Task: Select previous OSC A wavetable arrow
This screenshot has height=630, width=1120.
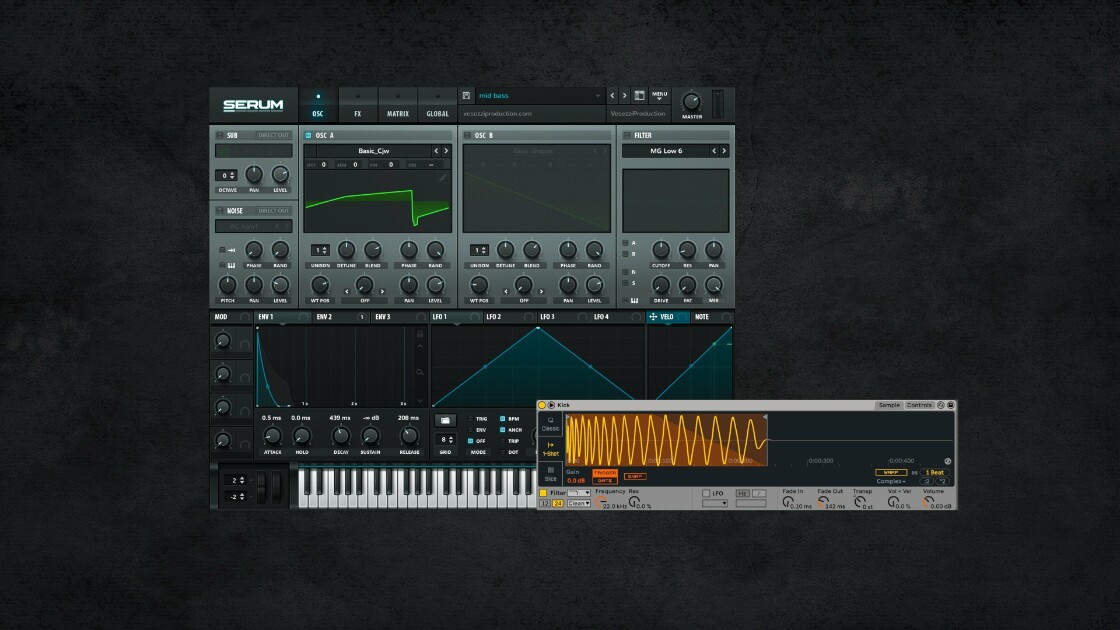Action: pos(436,151)
